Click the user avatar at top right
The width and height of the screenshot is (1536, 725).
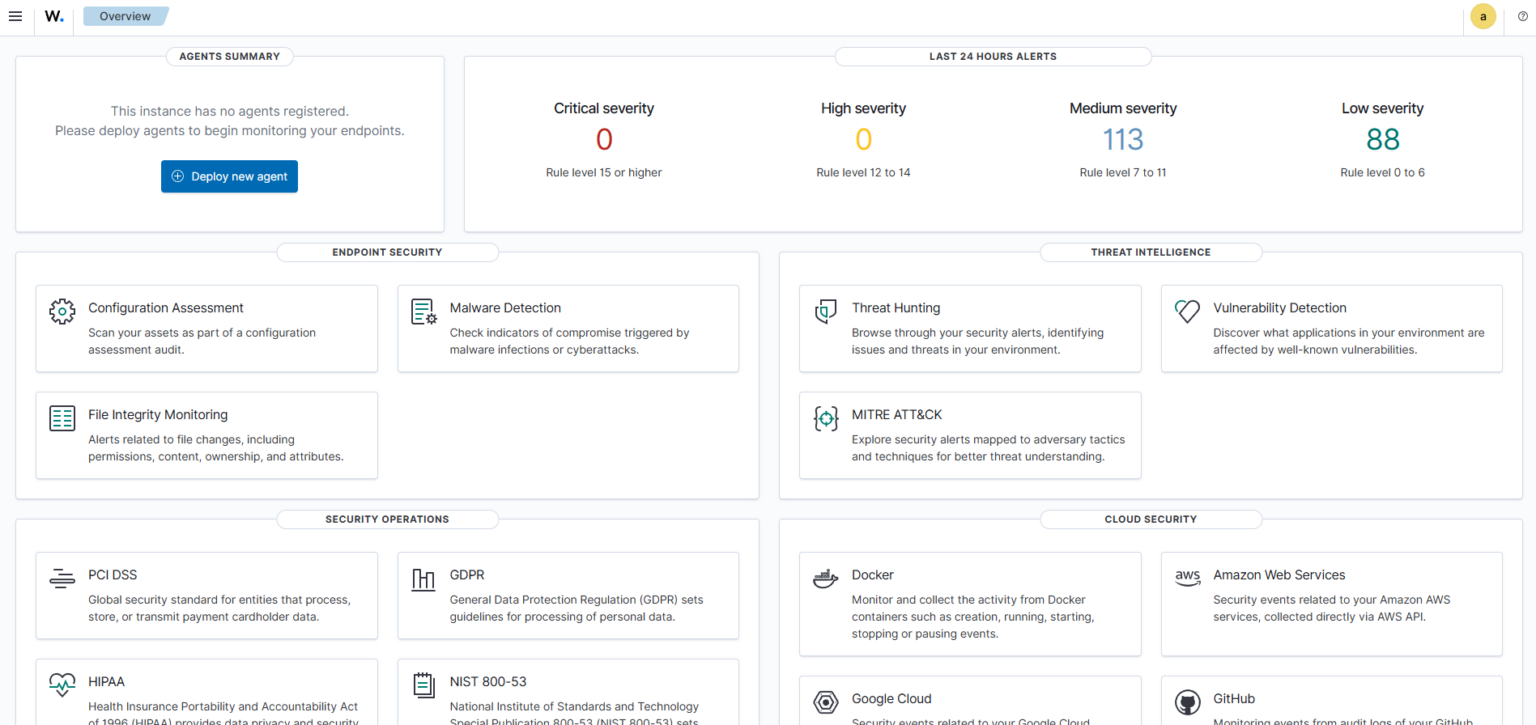click(1483, 16)
